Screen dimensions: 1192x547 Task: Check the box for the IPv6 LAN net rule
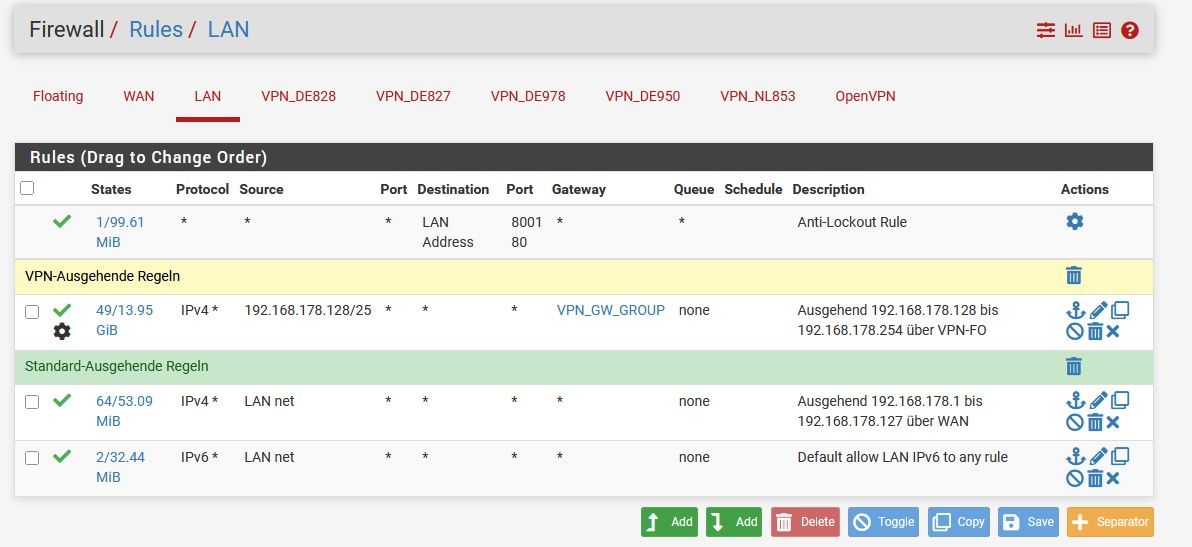(32, 458)
